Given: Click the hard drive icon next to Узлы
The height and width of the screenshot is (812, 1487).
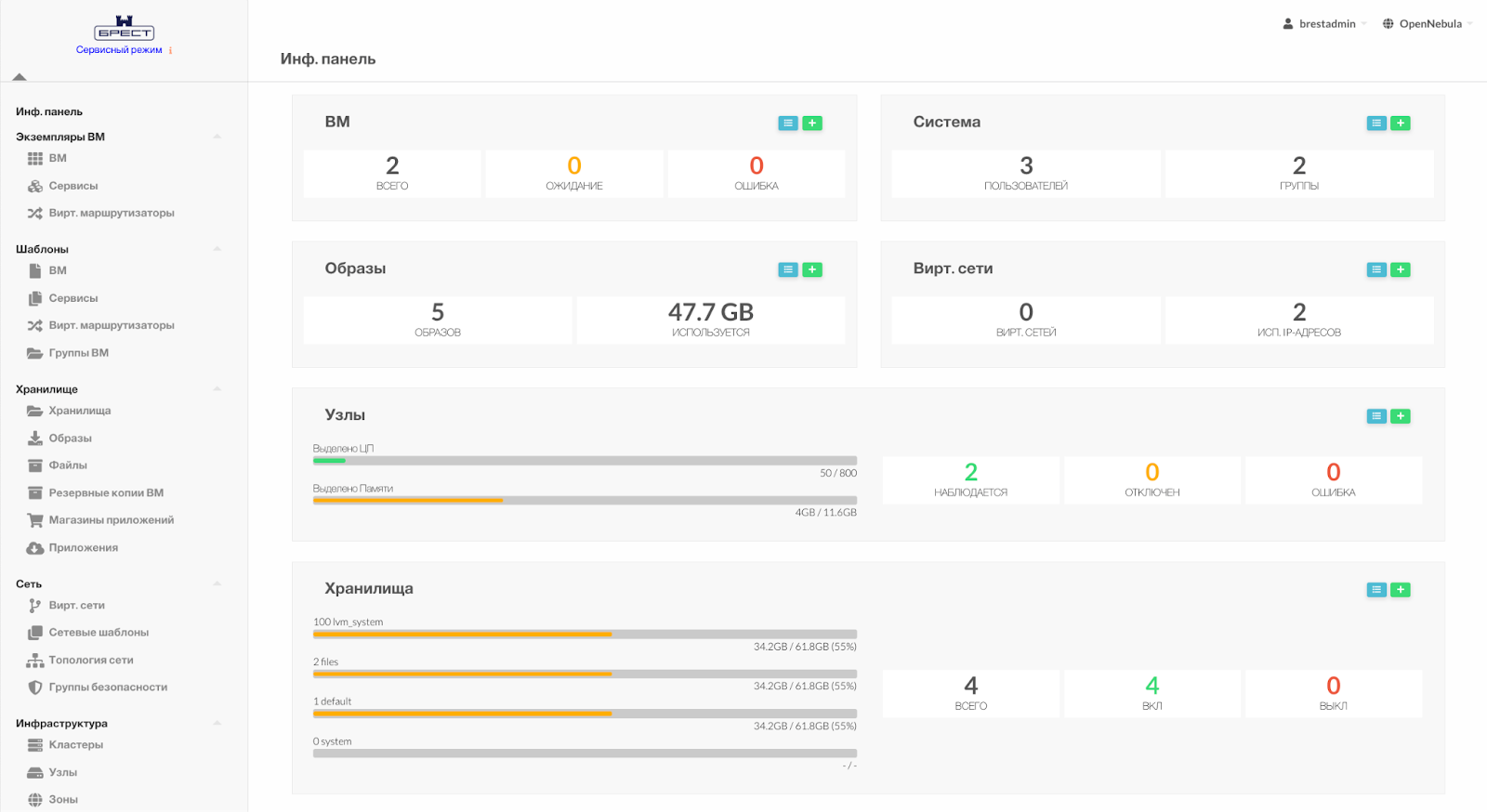Looking at the screenshot, I should click(x=35, y=773).
